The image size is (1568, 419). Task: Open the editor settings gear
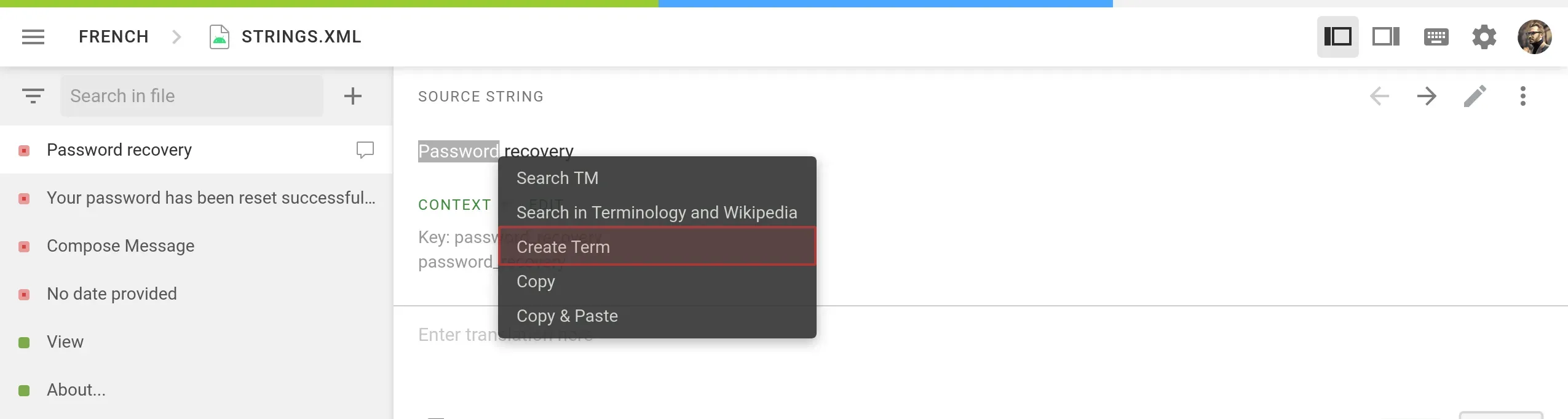[1485, 37]
